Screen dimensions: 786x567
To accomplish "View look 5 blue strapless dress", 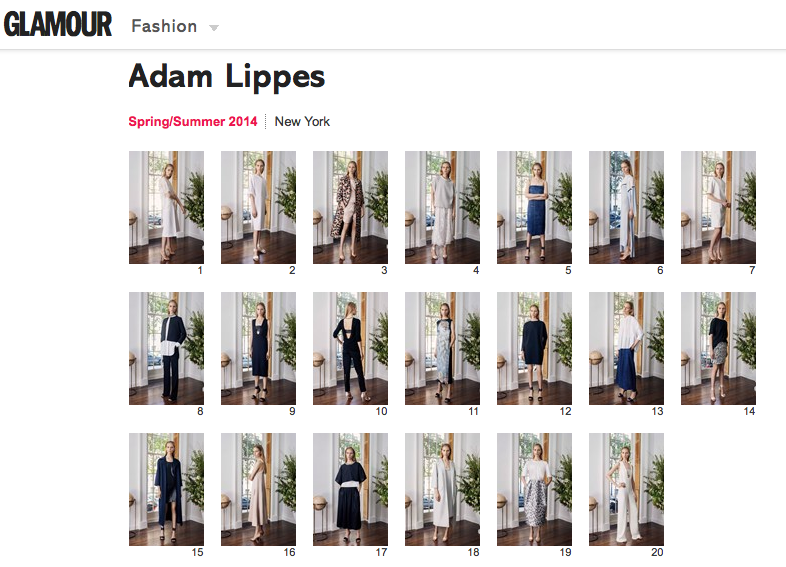I will tap(534, 208).
